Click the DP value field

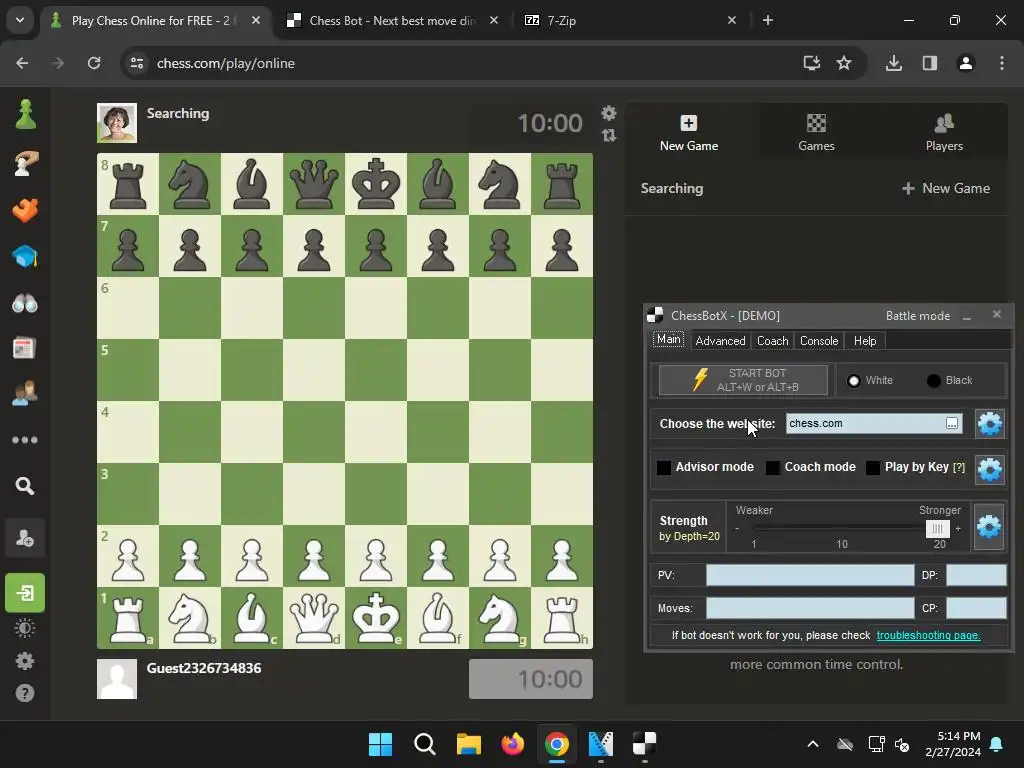[976, 575]
